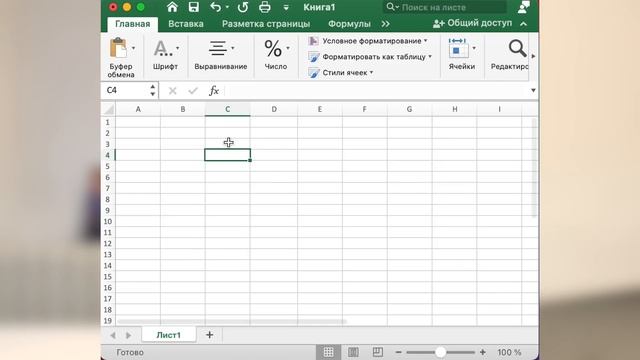Select the Лист1 sheet tab
The height and width of the screenshot is (360, 640).
point(169,335)
